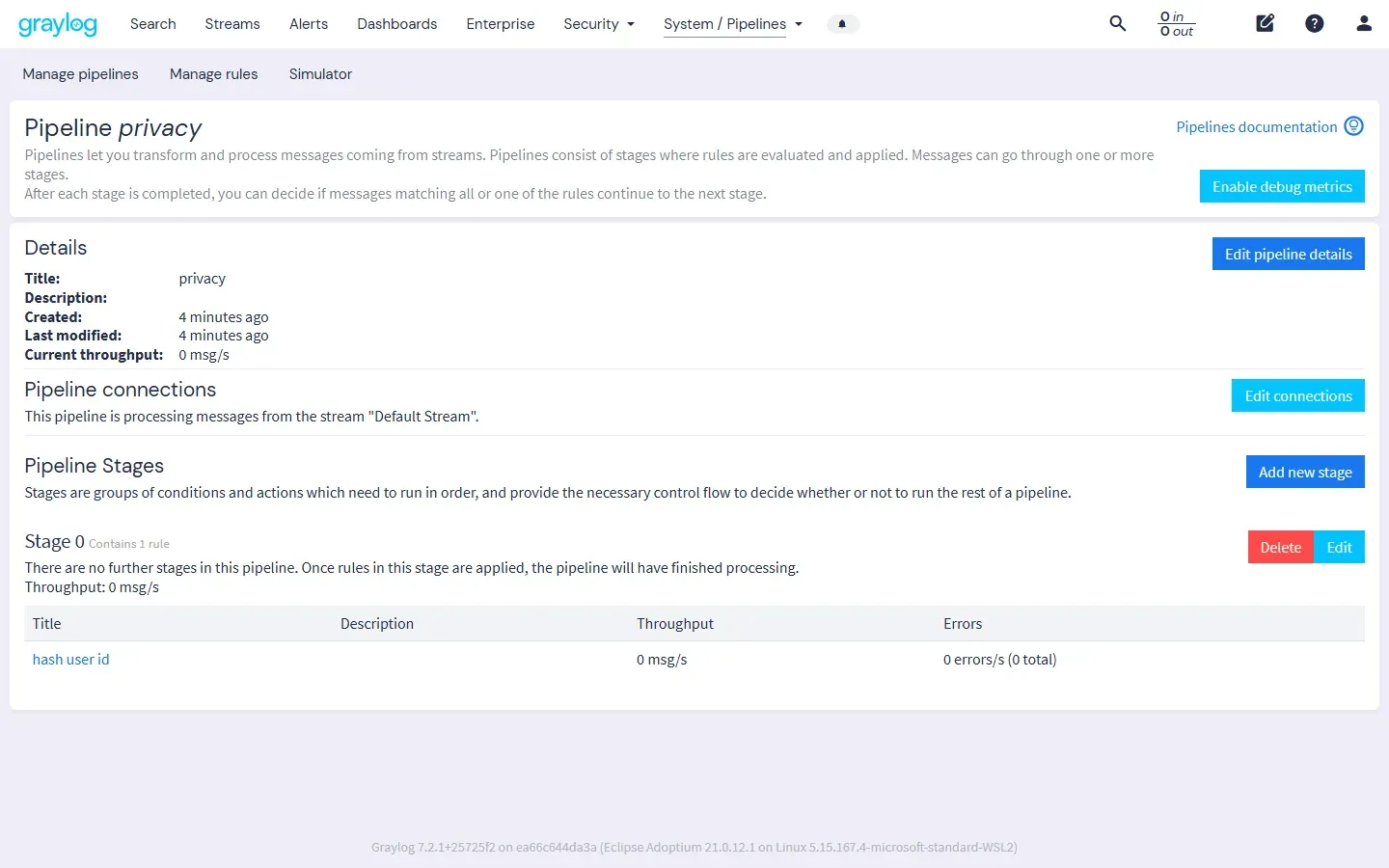Open the Alerts menu item
The image size is (1389, 868).
tap(309, 24)
